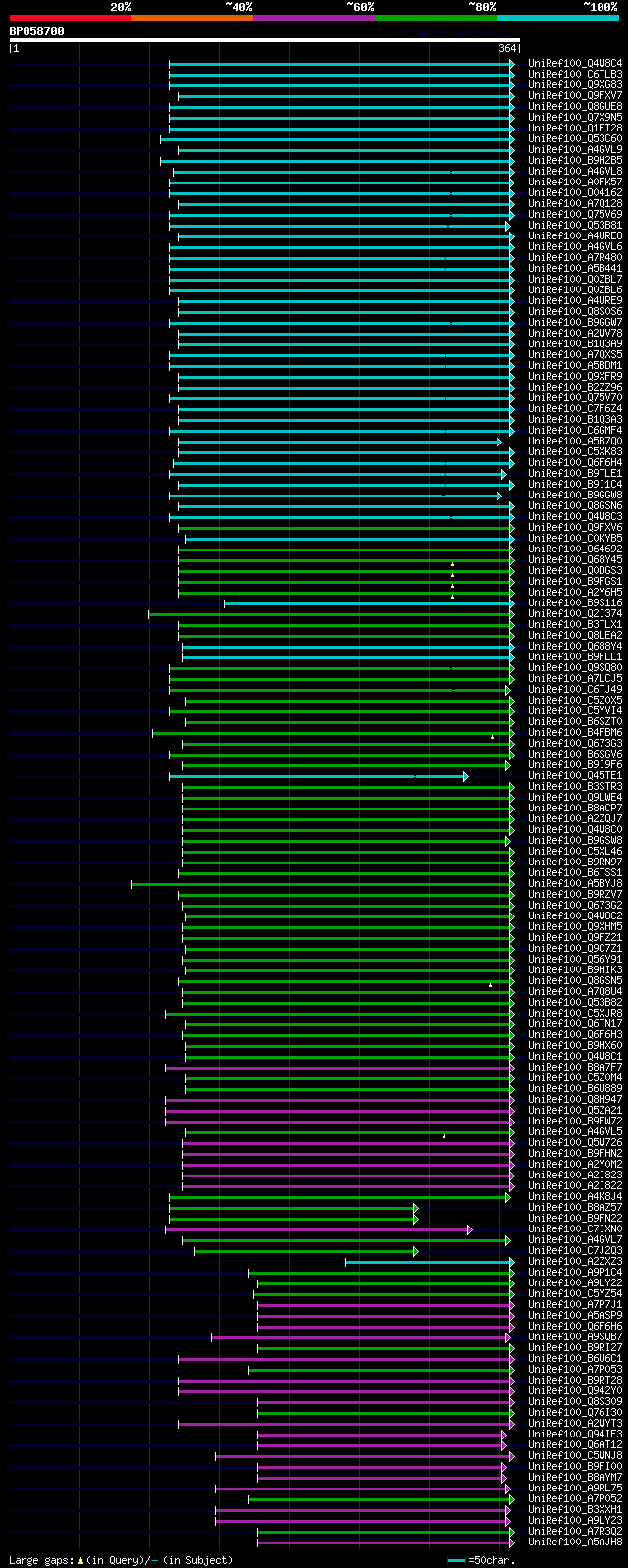Click the UniRef100_A4GVL5 identifier

(x=575, y=1131)
